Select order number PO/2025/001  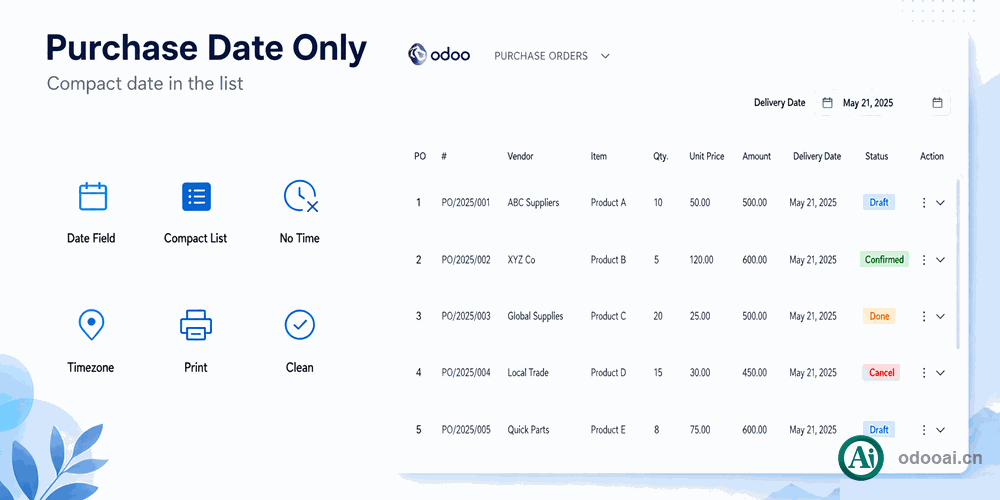click(x=466, y=203)
